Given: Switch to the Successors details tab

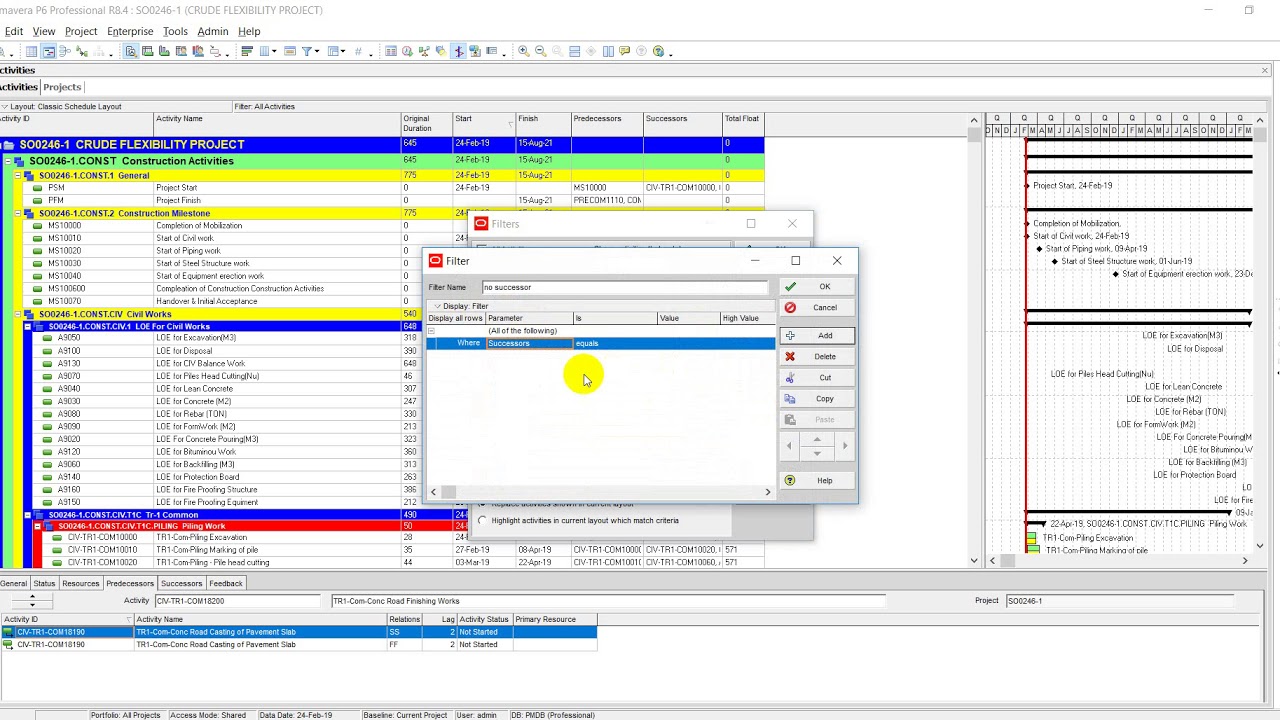Looking at the screenshot, I should [x=181, y=583].
